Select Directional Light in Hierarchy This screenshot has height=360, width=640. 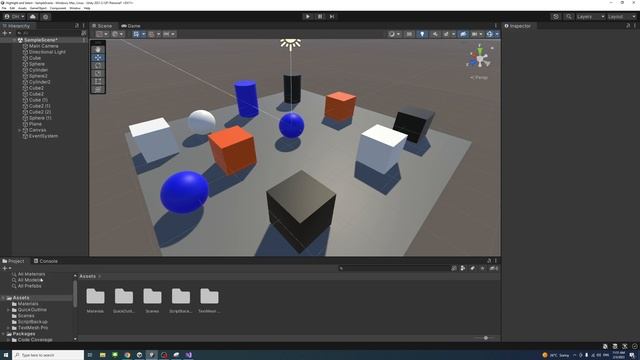pyautogui.click(x=47, y=52)
